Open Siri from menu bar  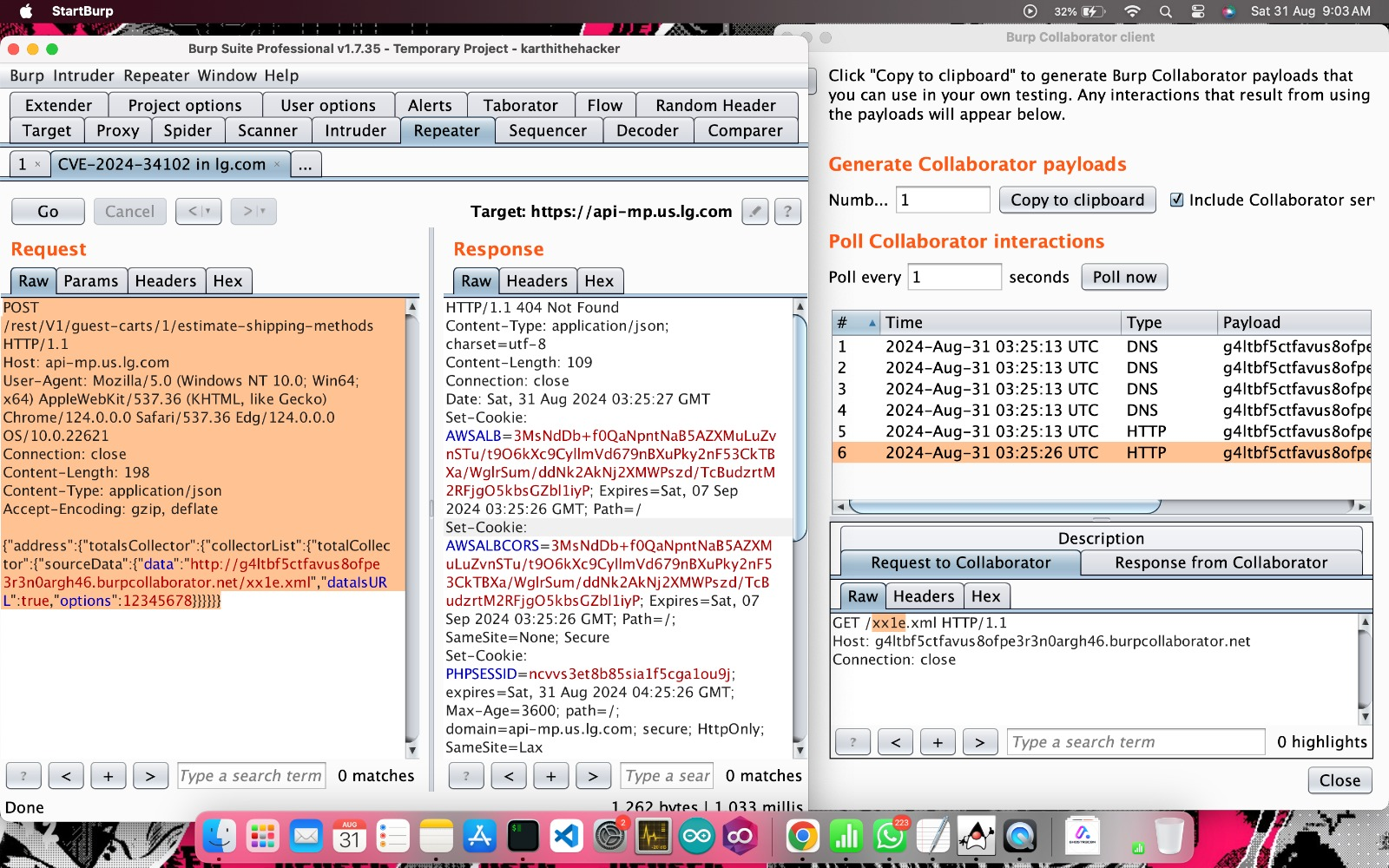click(x=1228, y=11)
